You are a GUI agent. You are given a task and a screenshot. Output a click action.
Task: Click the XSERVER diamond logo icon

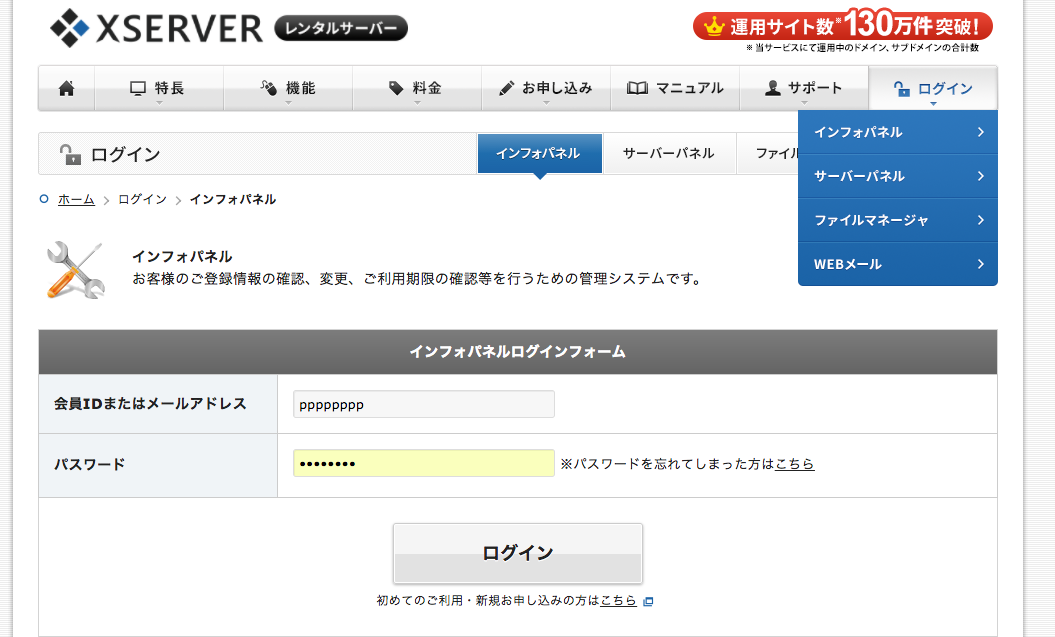click(x=69, y=28)
